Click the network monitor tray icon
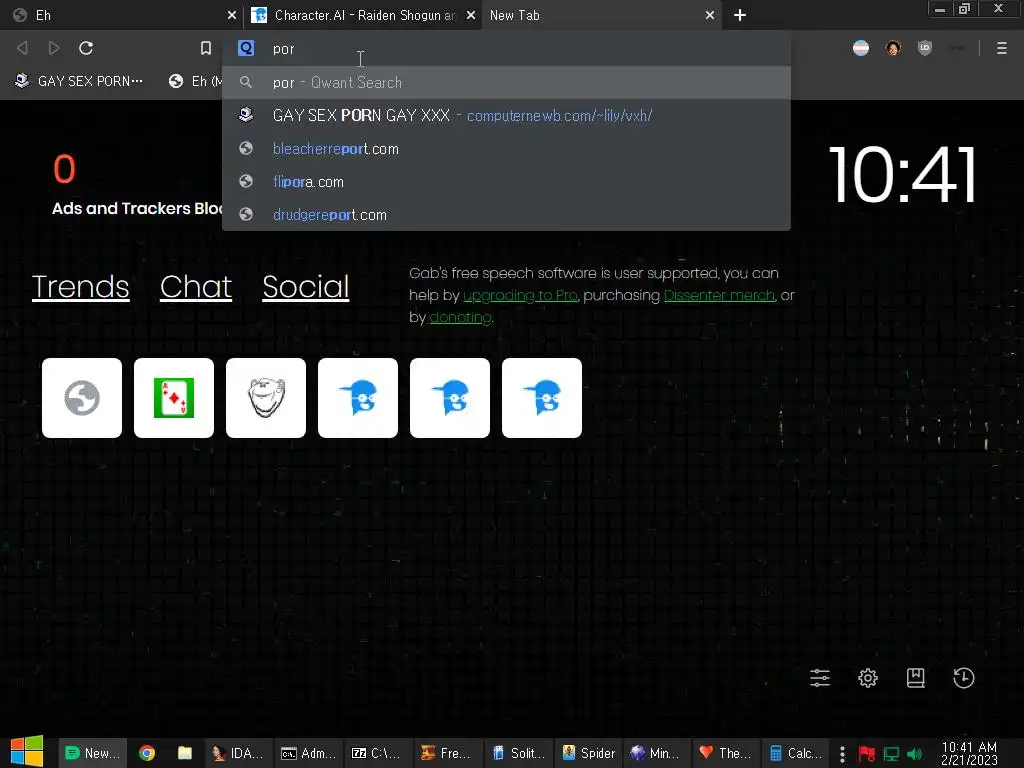 coord(891,754)
